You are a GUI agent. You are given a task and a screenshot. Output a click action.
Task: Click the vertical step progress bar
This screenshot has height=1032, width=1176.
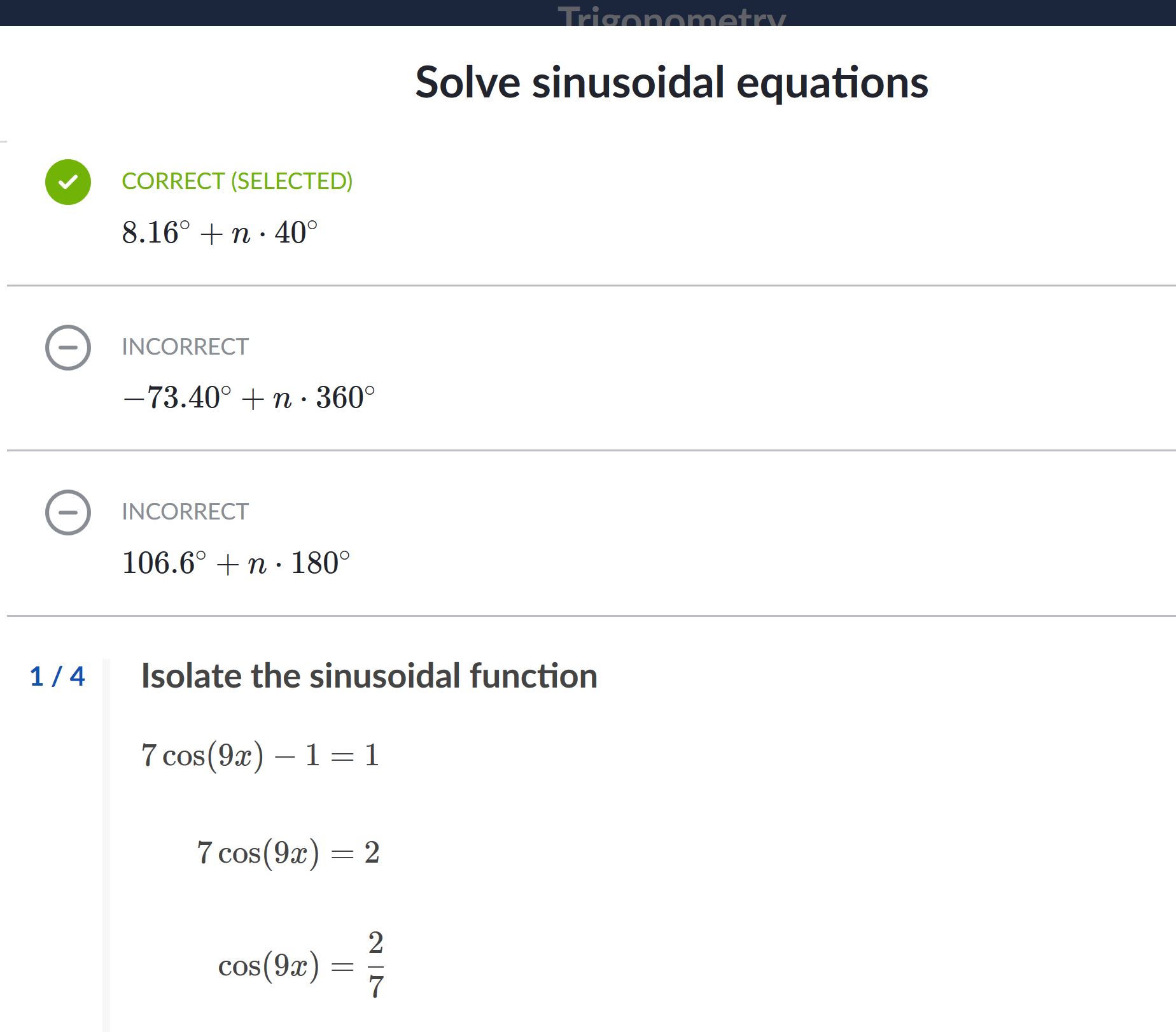pyautogui.click(x=106, y=845)
